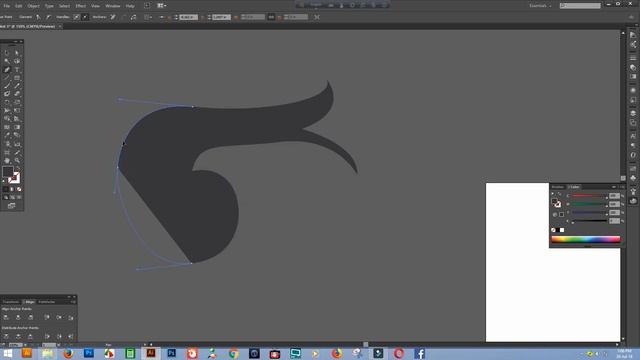Select the Perspective Grid tool
The width and height of the screenshot is (640, 360).
17,118
